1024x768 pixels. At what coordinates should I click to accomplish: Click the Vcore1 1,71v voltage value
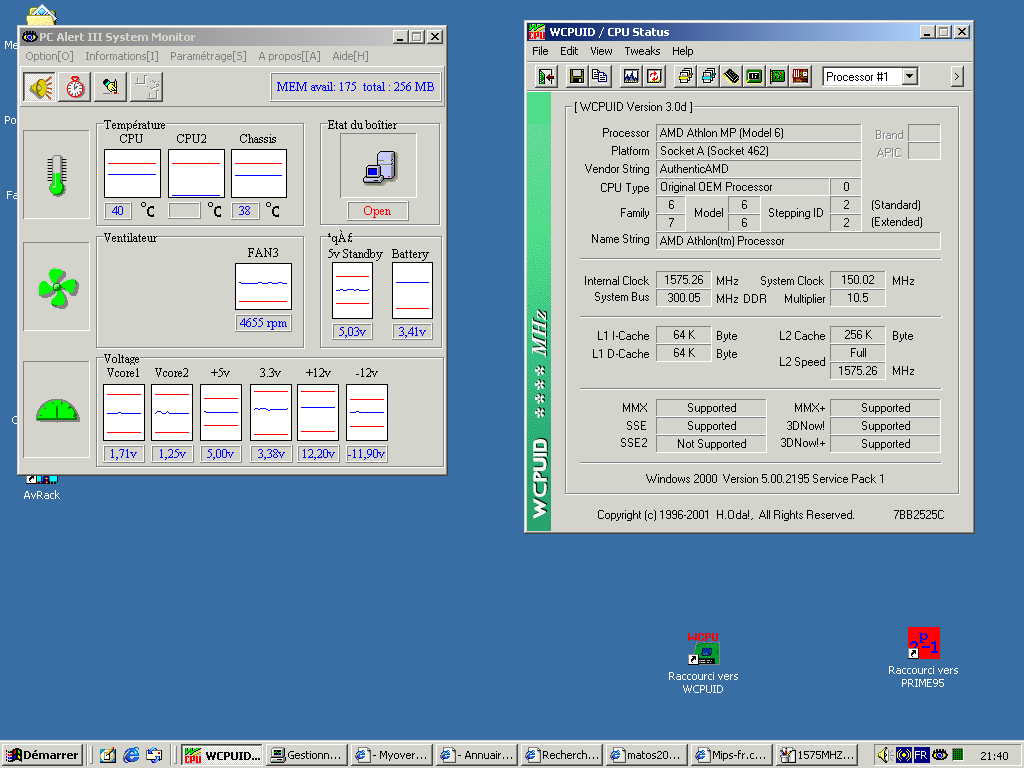[x=123, y=453]
